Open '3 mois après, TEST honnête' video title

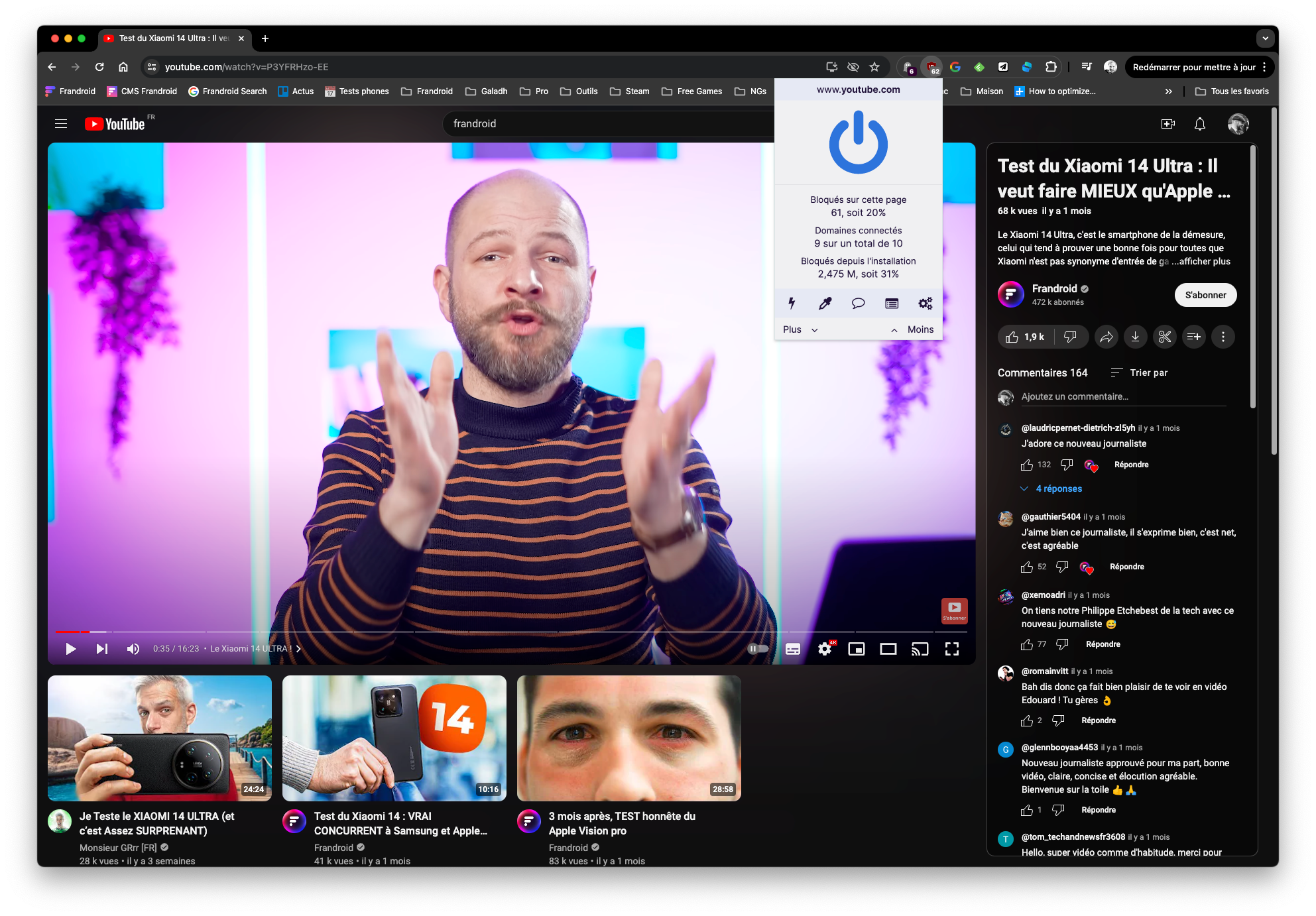[622, 823]
